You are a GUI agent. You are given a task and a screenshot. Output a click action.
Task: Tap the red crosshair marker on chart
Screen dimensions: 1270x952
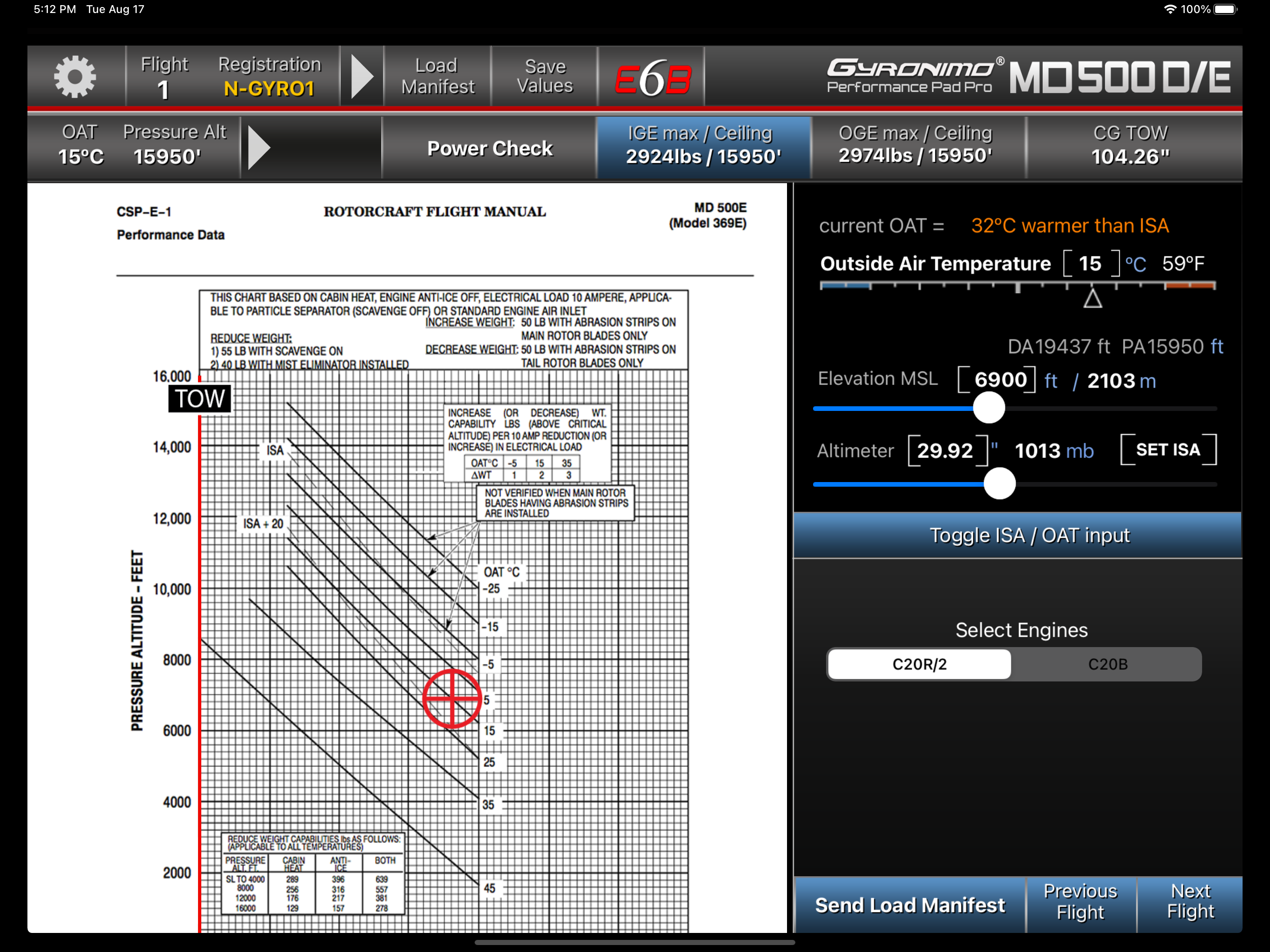click(452, 698)
